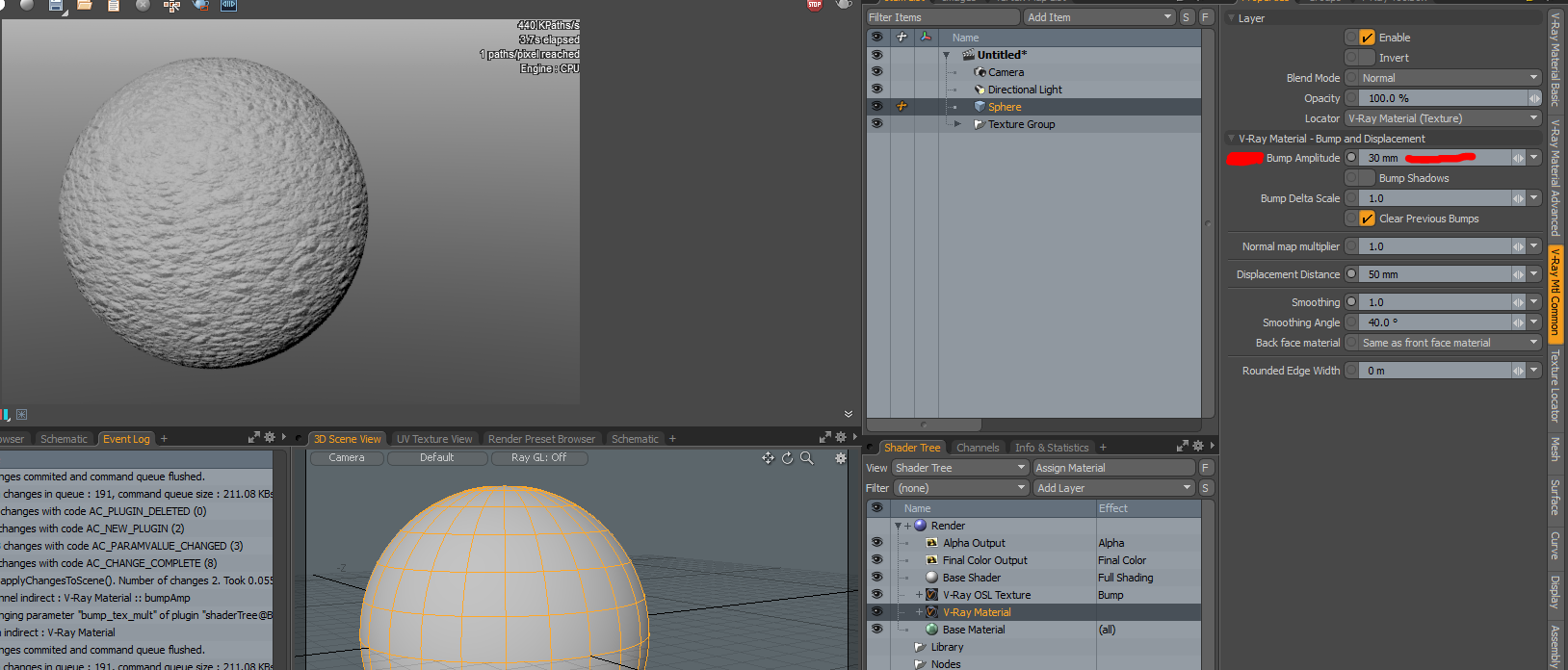1568x670 pixels.
Task: Click the Texture Group folder icon
Action: coord(980,124)
